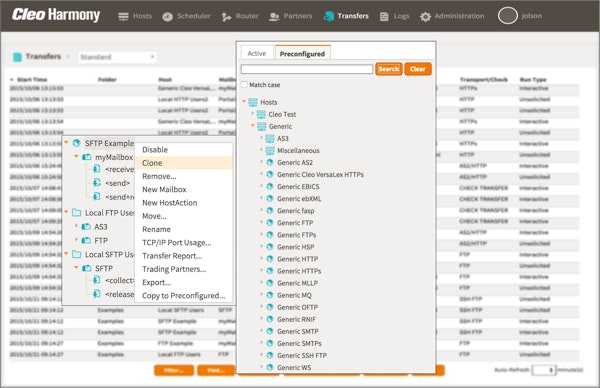Open the Scheduler clock icon
Screen dimensions: 600x388
point(167,16)
